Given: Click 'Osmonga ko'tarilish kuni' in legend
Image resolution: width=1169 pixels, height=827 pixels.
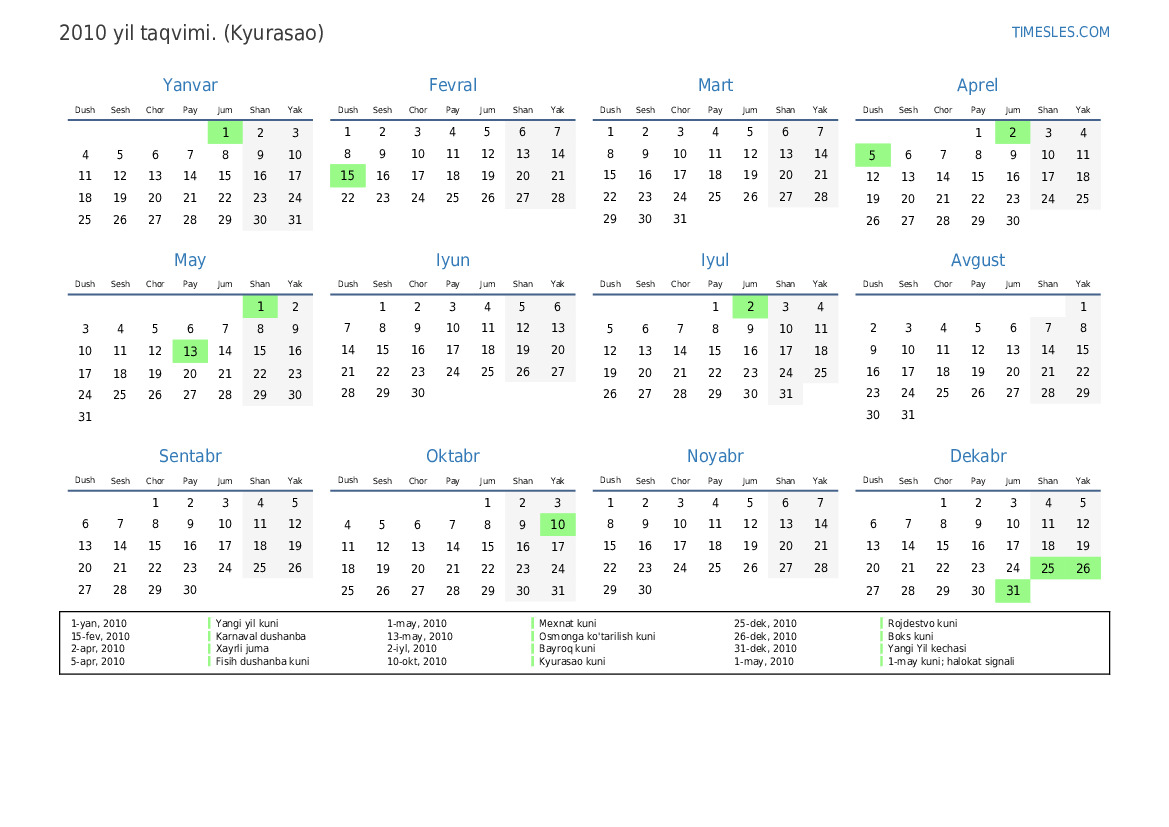Looking at the screenshot, I should pos(597,636).
